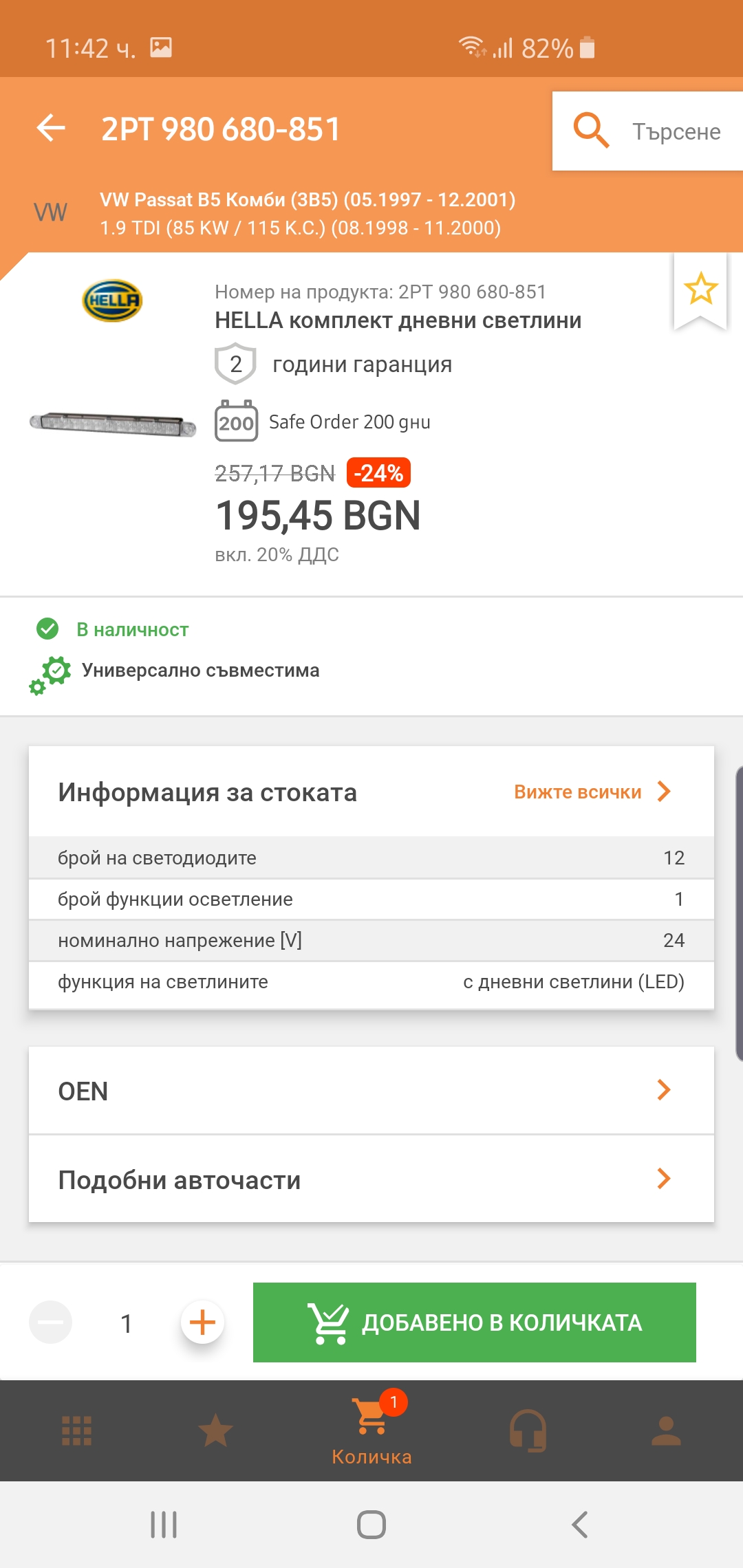Tap the HELLA brand logo
The image size is (743, 1568).
click(x=112, y=301)
